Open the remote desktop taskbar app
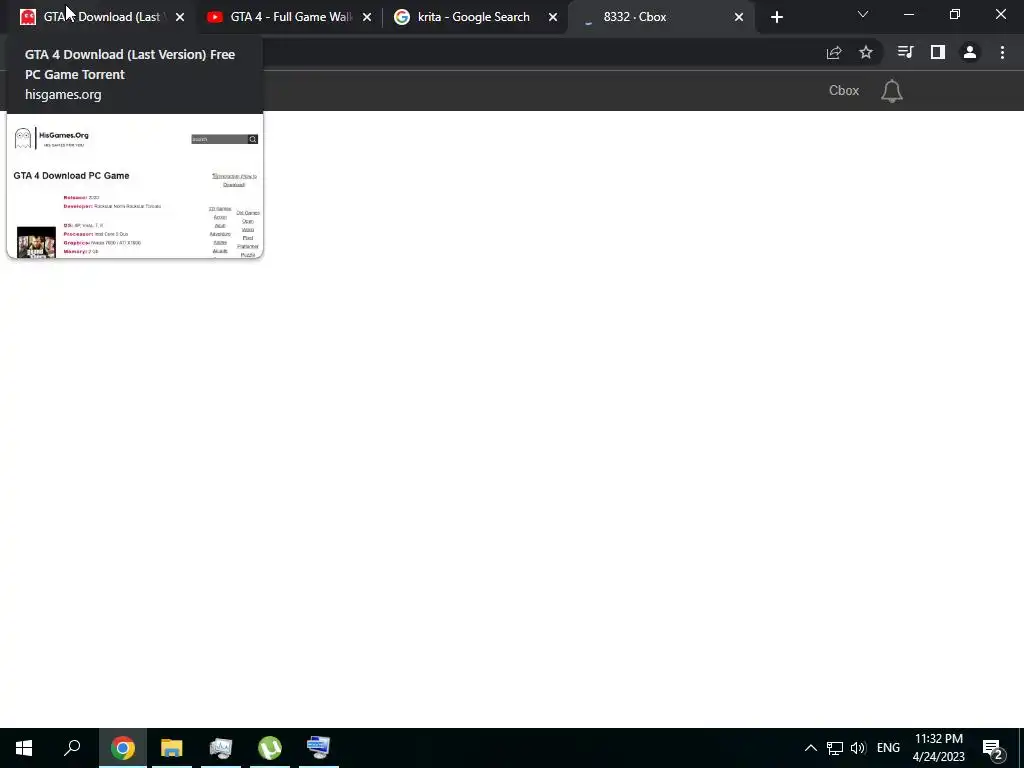The image size is (1024, 768). pos(319,748)
